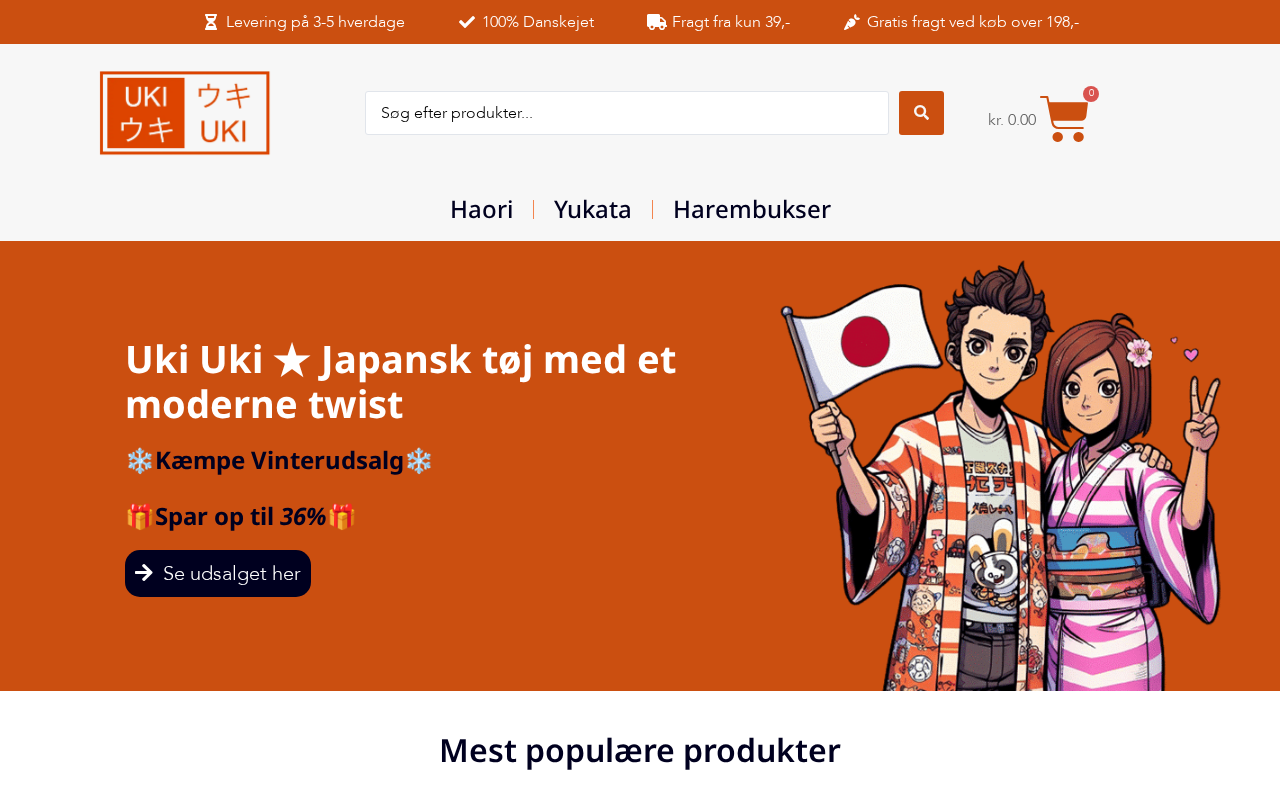Open the Harembukser menu item
This screenshot has height=800, width=1280.
pyautogui.click(x=752, y=209)
